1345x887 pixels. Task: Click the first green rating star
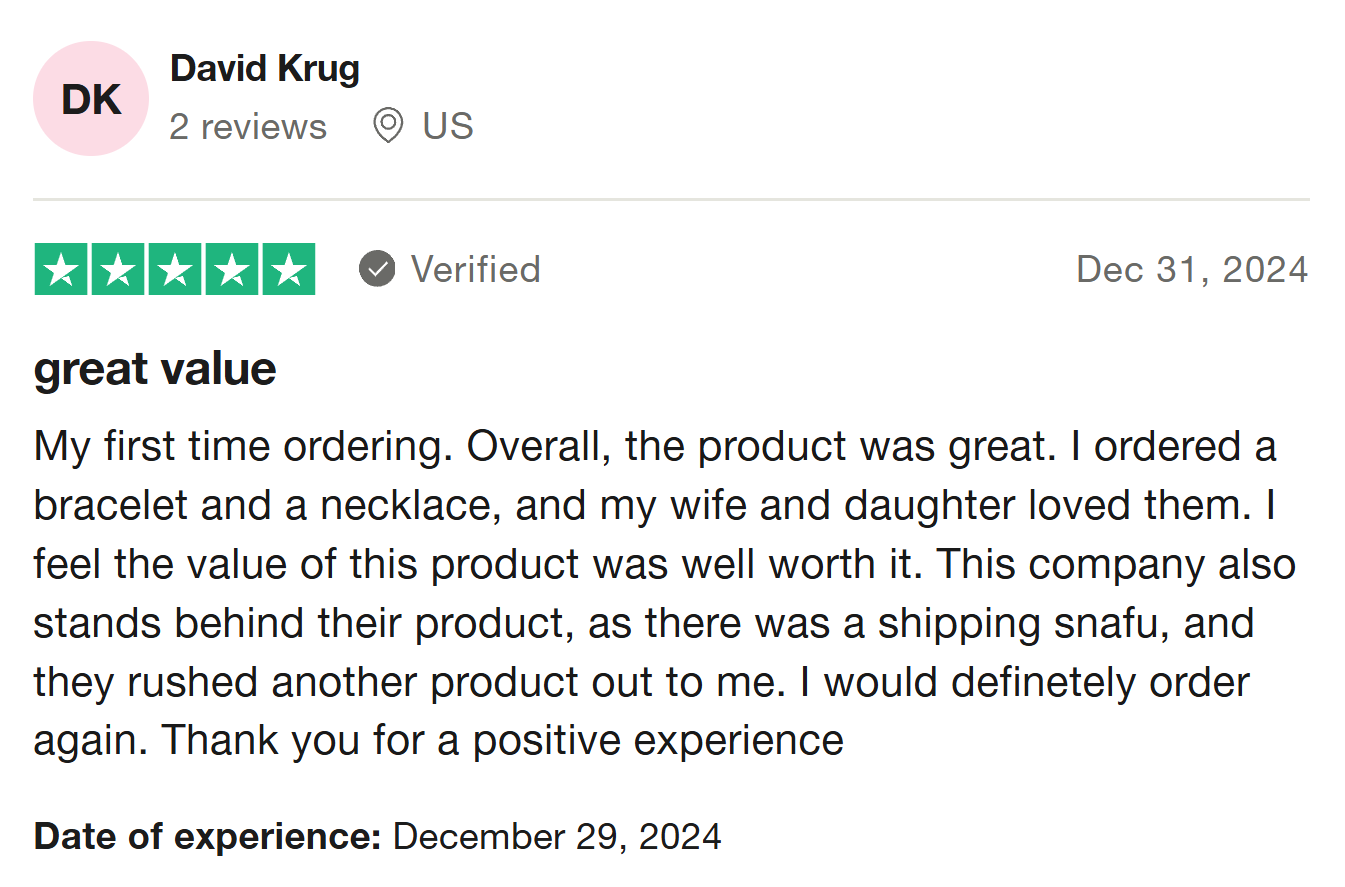(x=61, y=269)
